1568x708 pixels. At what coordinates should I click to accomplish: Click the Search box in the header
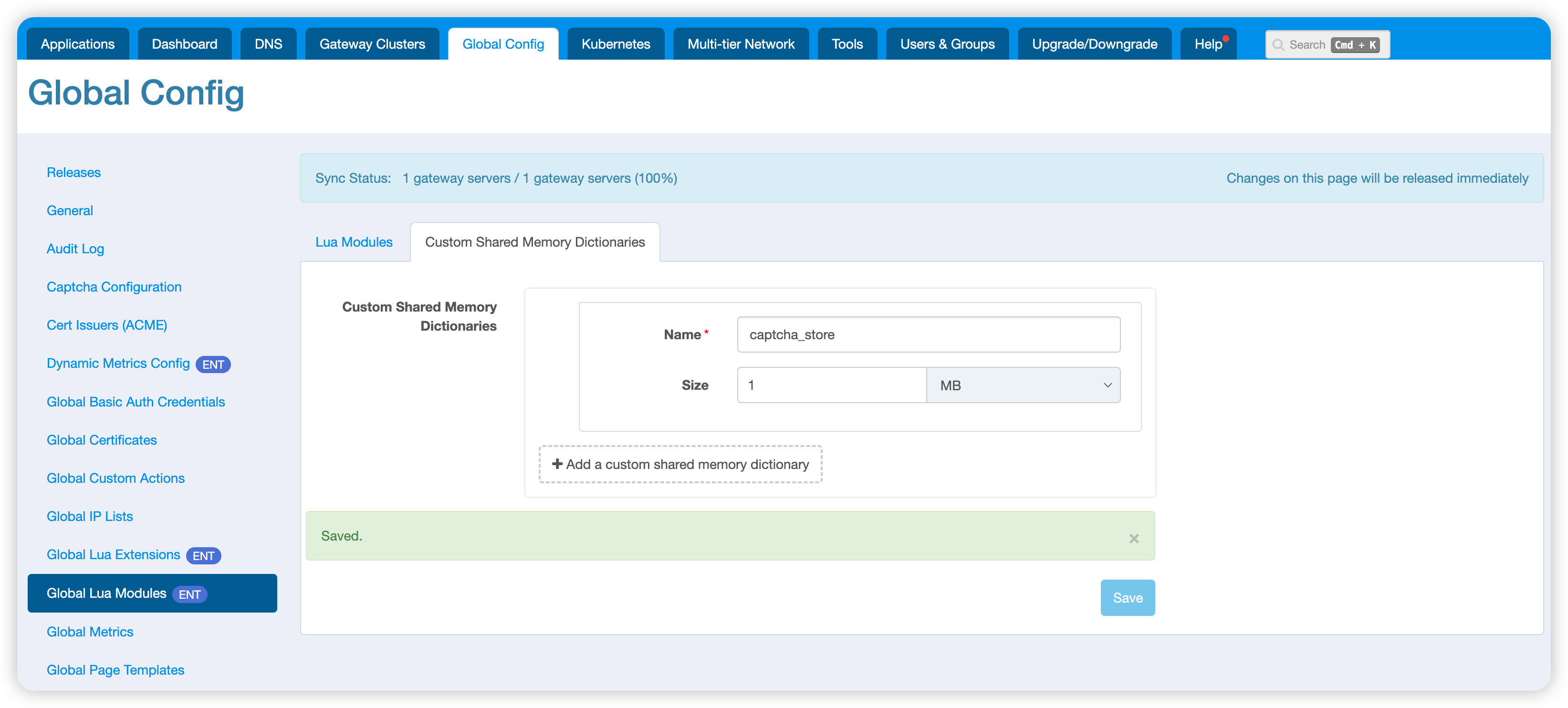tap(1306, 45)
